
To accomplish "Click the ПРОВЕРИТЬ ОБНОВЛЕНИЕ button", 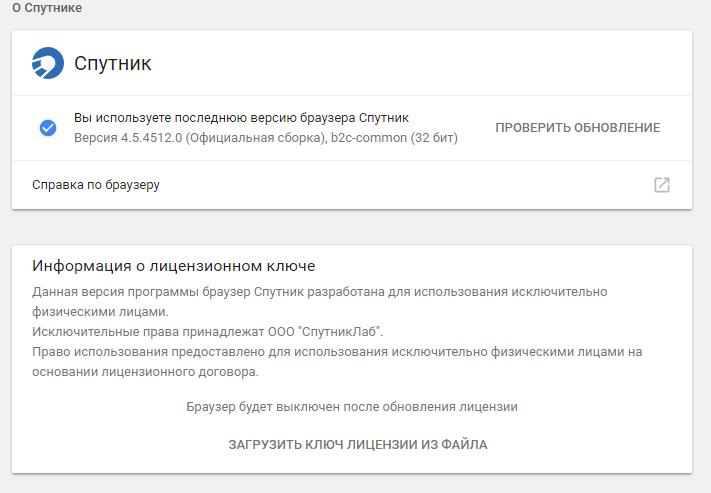I will click(x=577, y=127).
